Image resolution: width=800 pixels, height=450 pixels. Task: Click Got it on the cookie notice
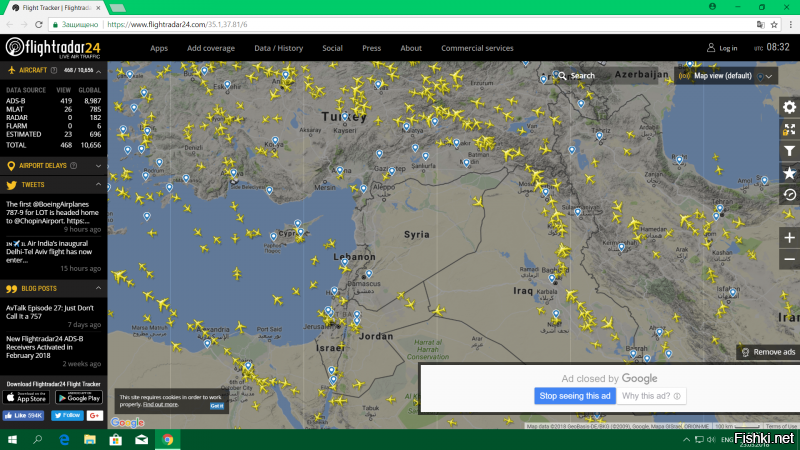tap(217, 406)
